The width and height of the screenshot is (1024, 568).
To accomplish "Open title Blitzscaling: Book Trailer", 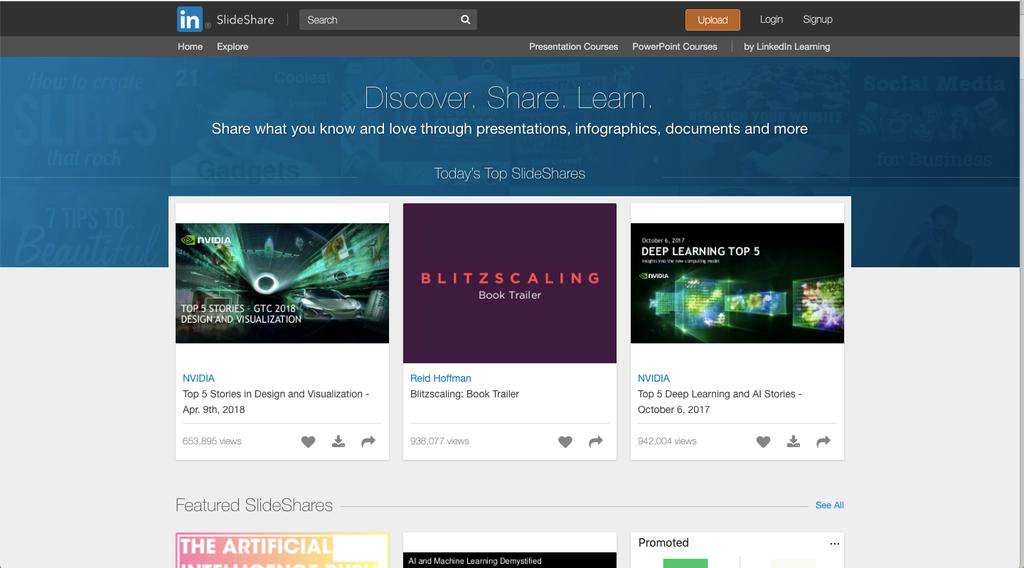I will 464,394.
